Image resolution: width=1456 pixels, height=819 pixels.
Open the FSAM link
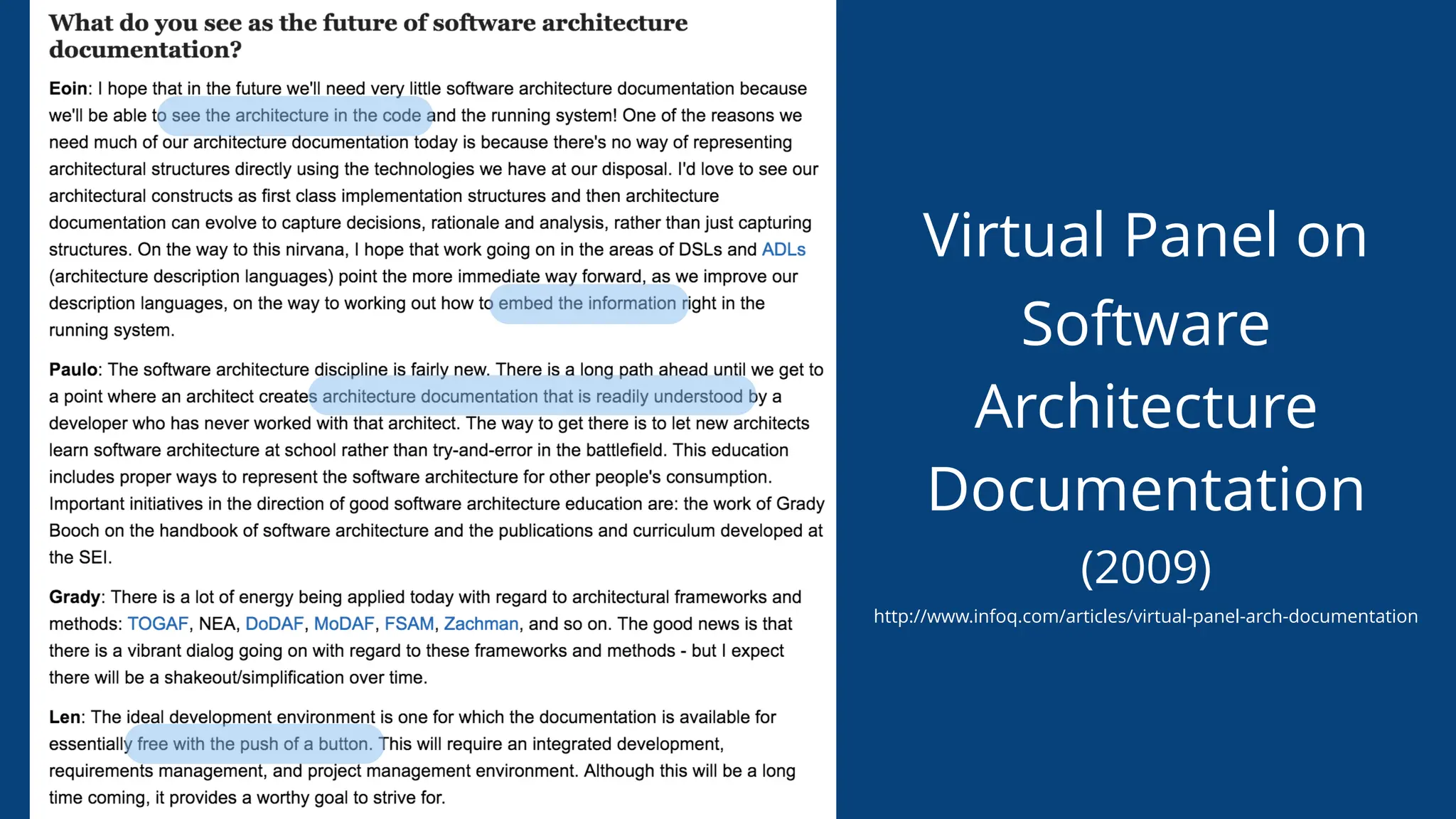409,623
